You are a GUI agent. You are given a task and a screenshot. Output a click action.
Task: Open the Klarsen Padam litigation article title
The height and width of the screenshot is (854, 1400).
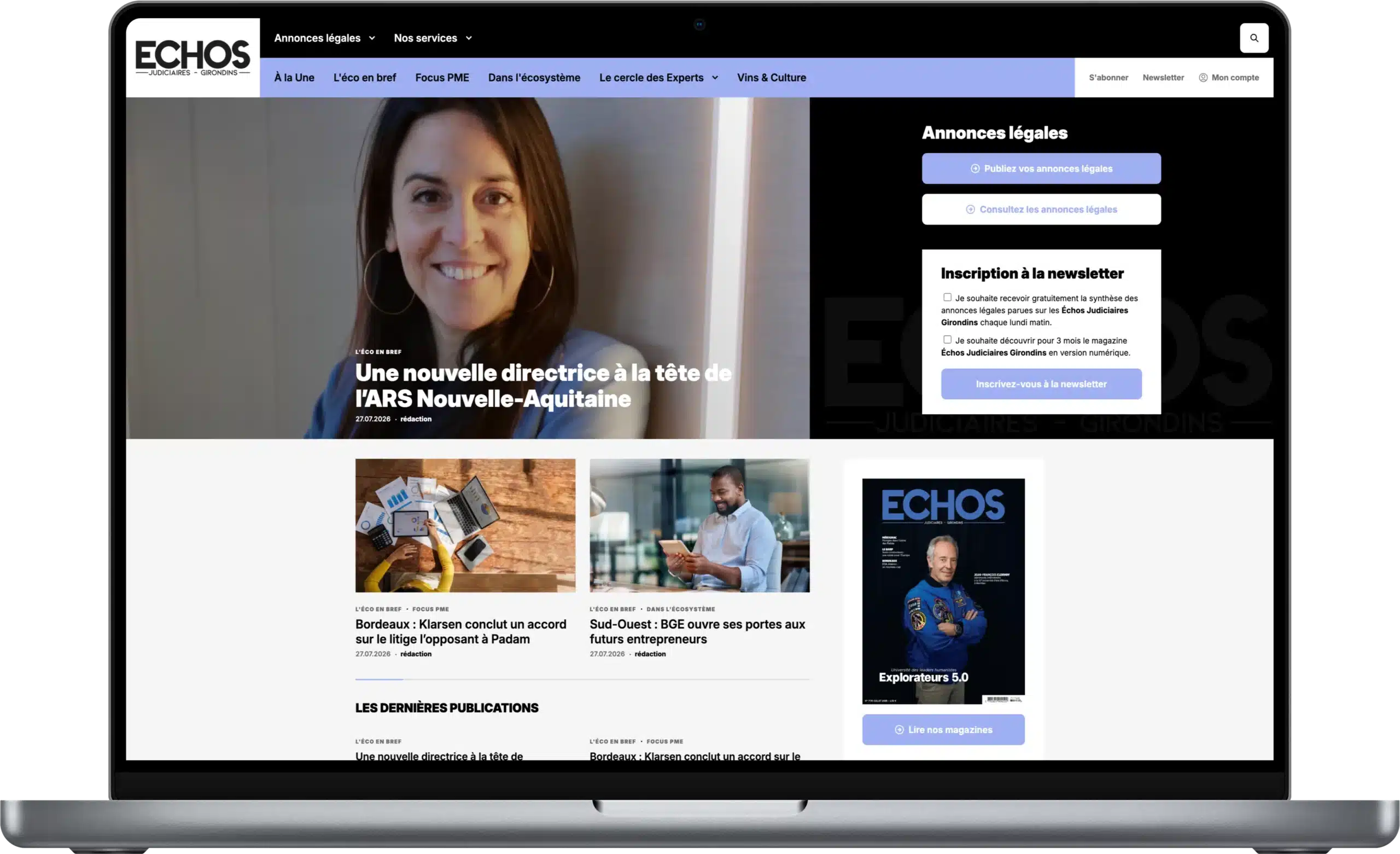pyautogui.click(x=461, y=632)
